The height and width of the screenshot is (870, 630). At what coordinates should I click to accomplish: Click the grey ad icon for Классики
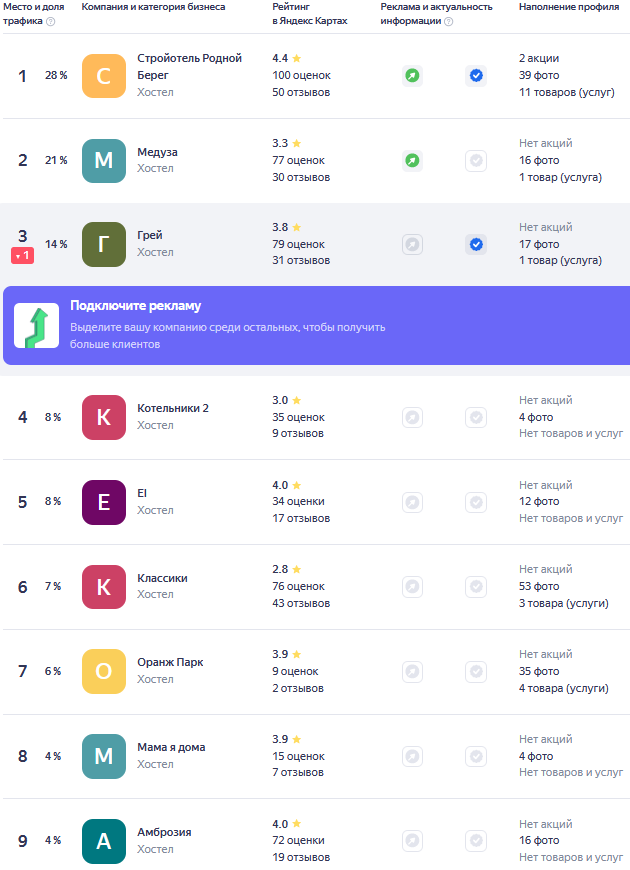(412, 586)
